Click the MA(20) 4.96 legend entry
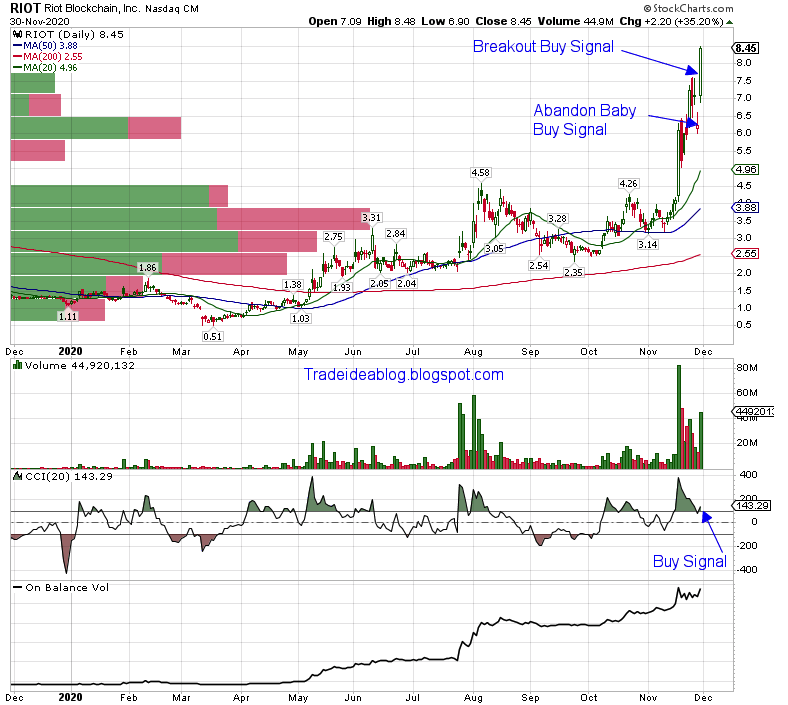The height and width of the screenshot is (705, 788). point(45,68)
